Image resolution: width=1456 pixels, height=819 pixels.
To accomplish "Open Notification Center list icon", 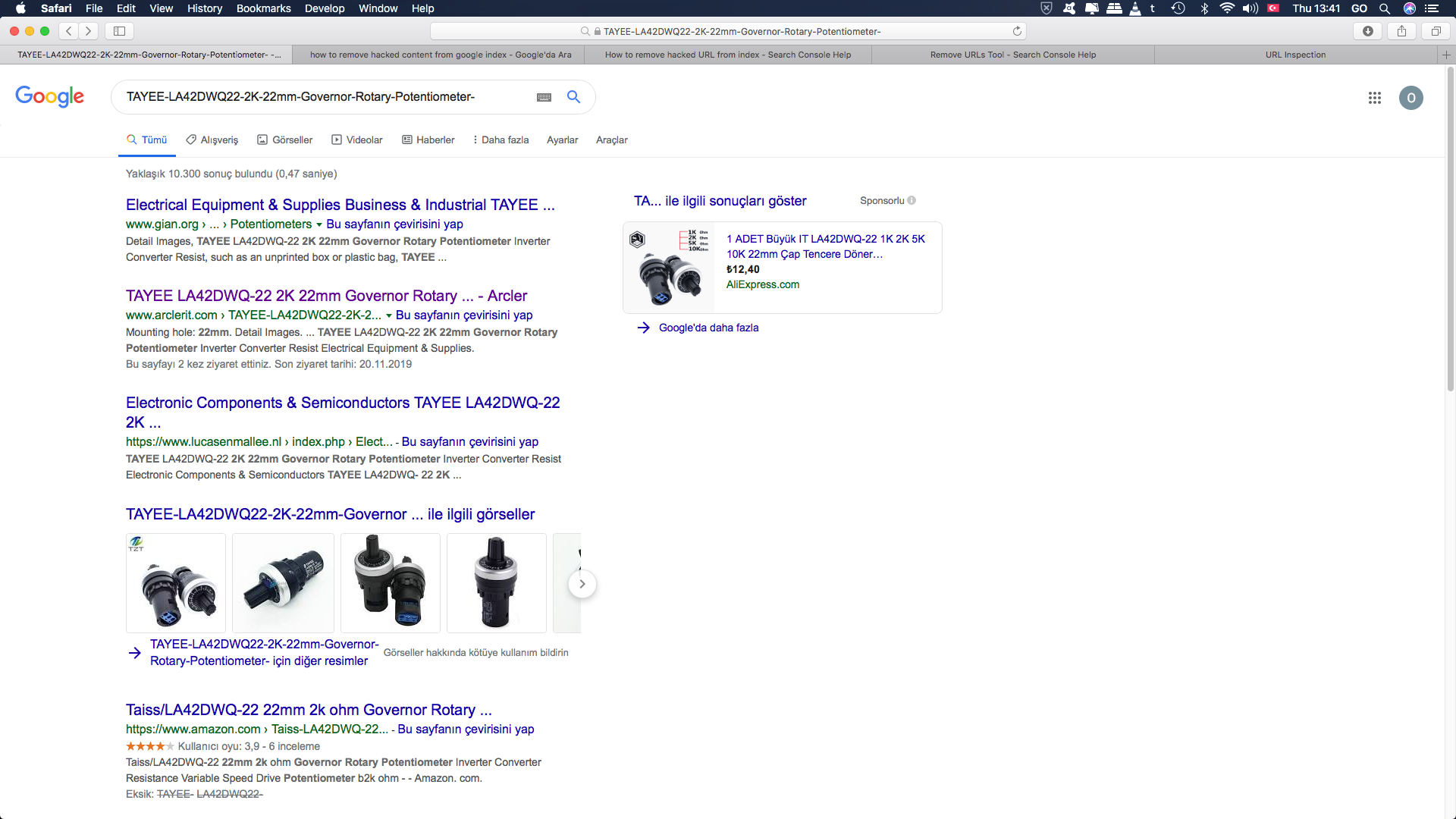I will (x=1432, y=8).
